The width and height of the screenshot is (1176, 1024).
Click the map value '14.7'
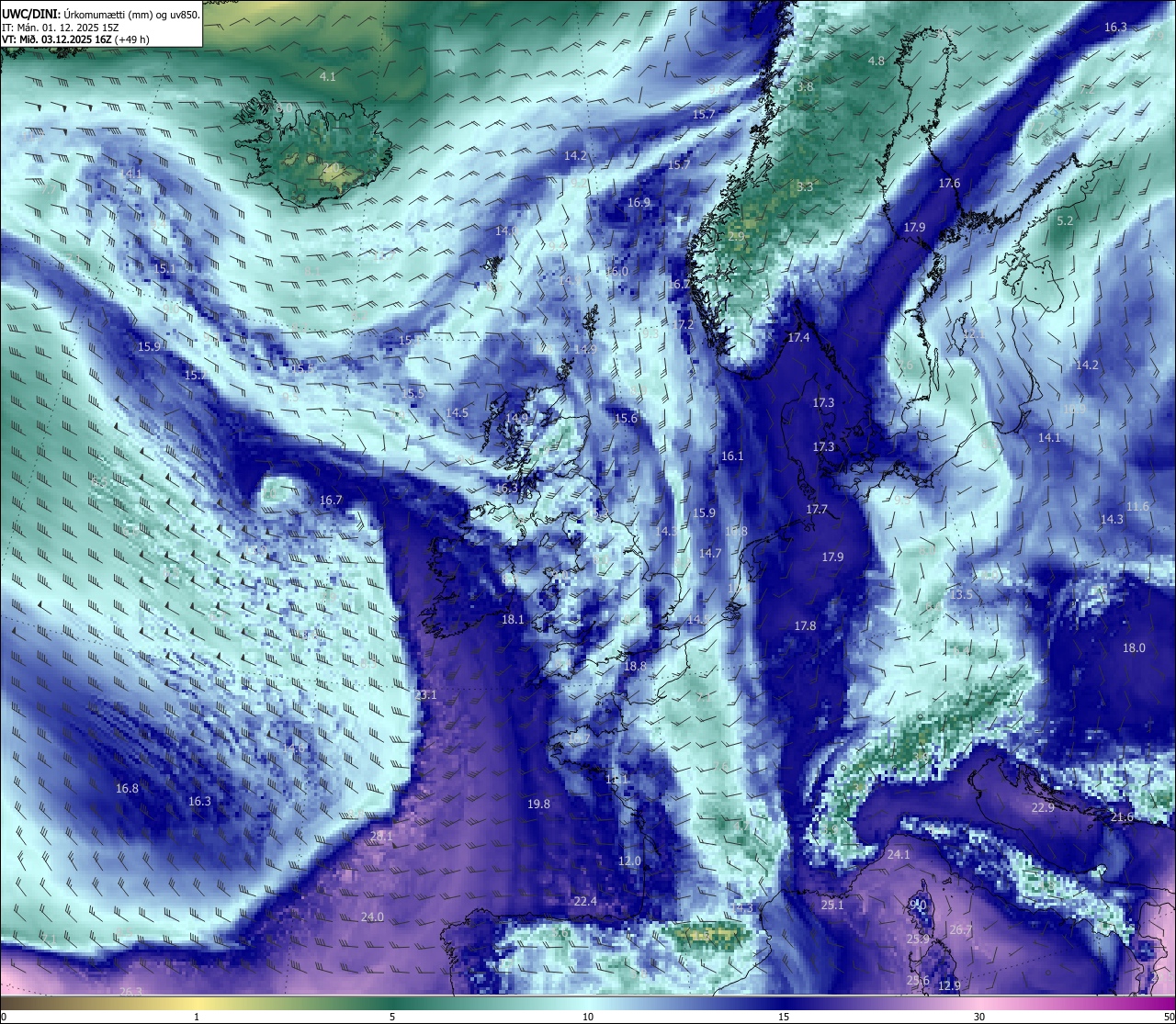(x=710, y=554)
